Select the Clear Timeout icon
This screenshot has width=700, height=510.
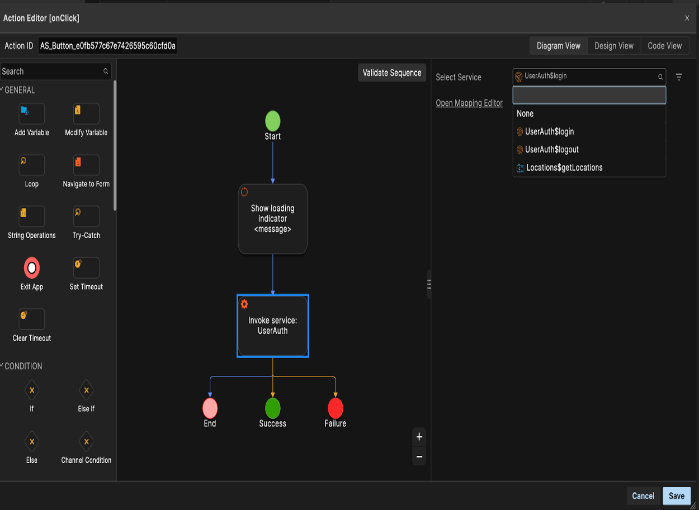coord(32,319)
